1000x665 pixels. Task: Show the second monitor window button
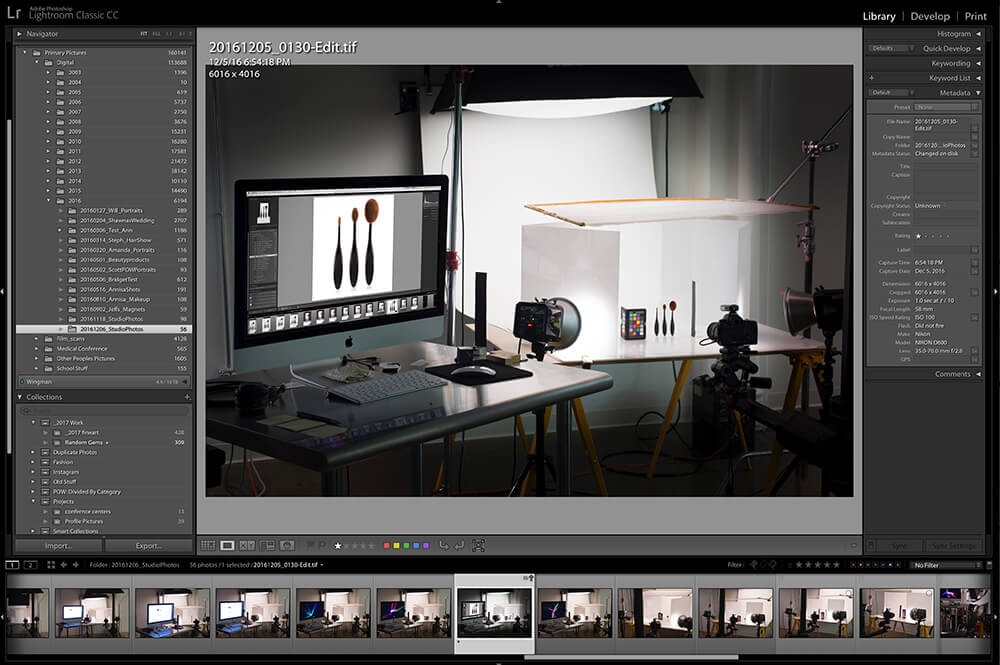tap(31, 565)
